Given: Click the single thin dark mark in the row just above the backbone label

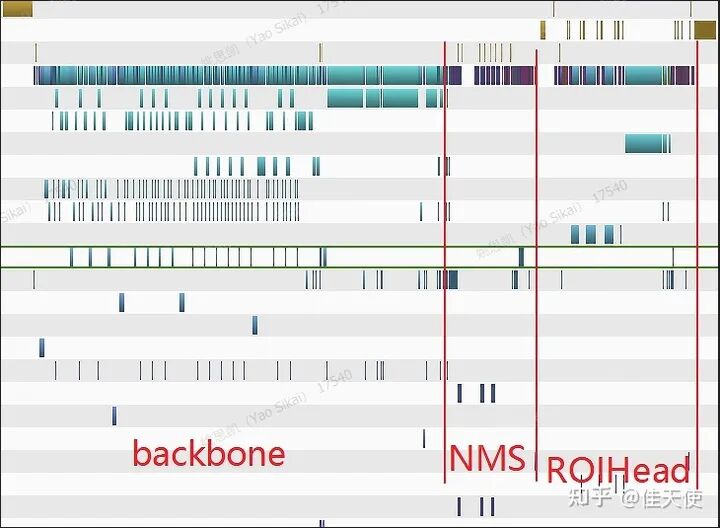Looking at the screenshot, I should (x=424, y=438).
